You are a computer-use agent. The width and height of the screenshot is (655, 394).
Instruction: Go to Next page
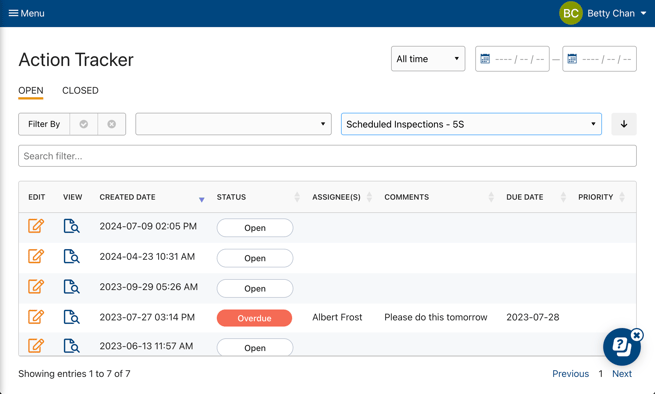click(x=622, y=374)
